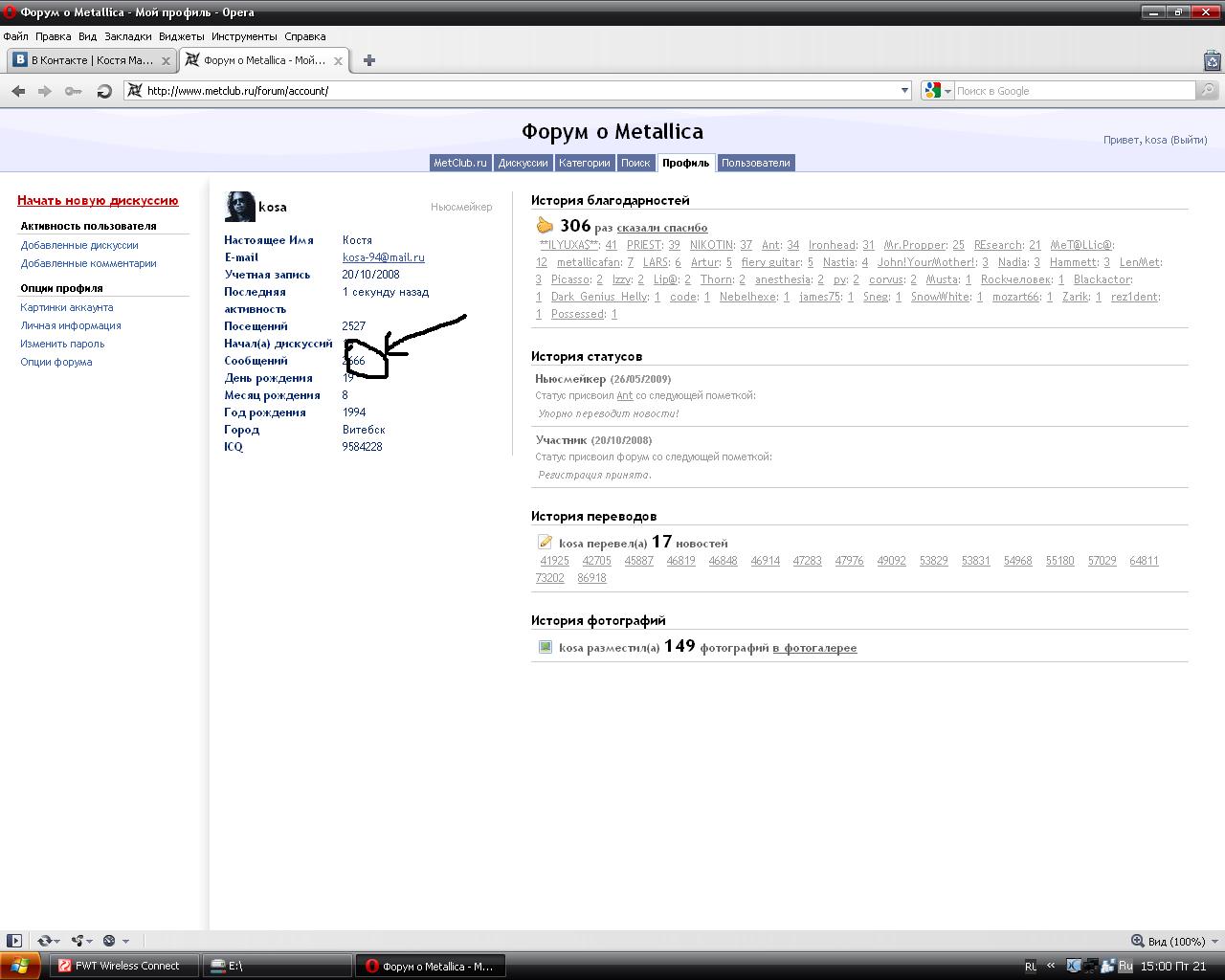Viewport: 1225px width, 980px height.
Task: Open the Opera Link sync icon menu
Action: point(46,941)
